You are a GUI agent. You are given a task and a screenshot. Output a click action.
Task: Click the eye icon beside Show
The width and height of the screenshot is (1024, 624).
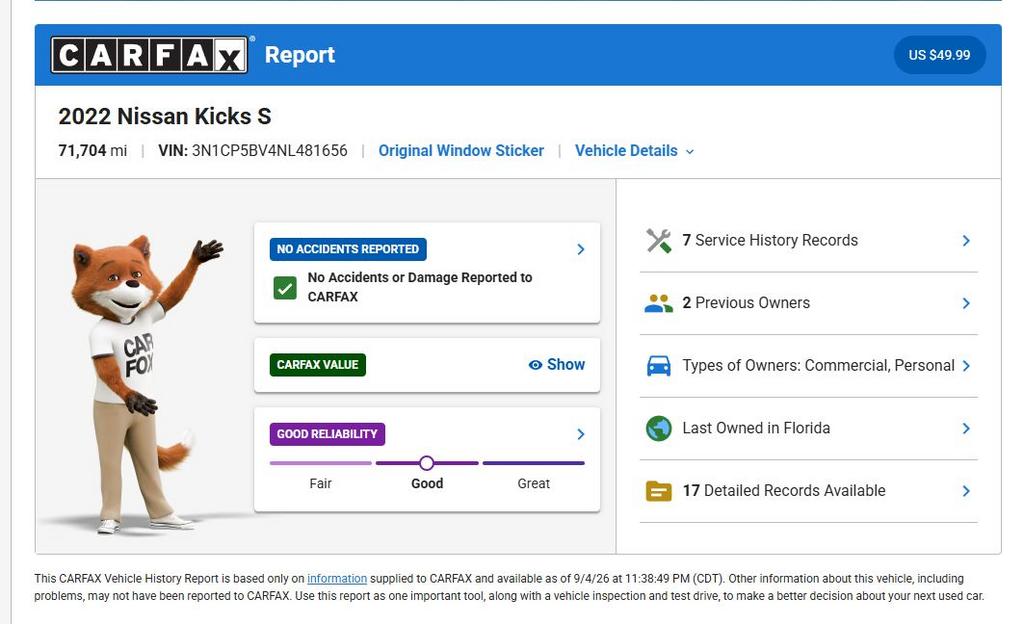pos(535,365)
